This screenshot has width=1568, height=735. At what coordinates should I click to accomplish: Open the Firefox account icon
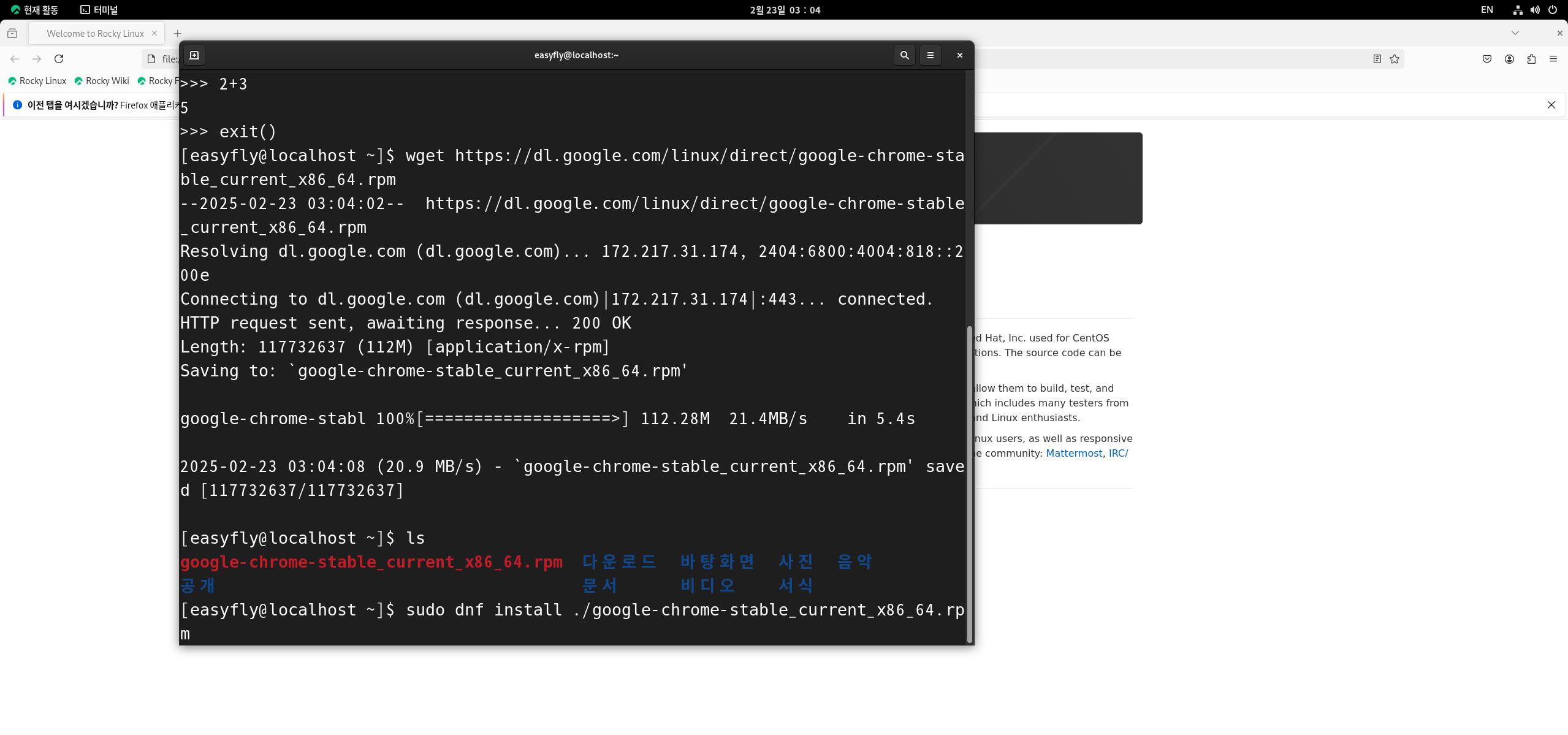(x=1509, y=59)
